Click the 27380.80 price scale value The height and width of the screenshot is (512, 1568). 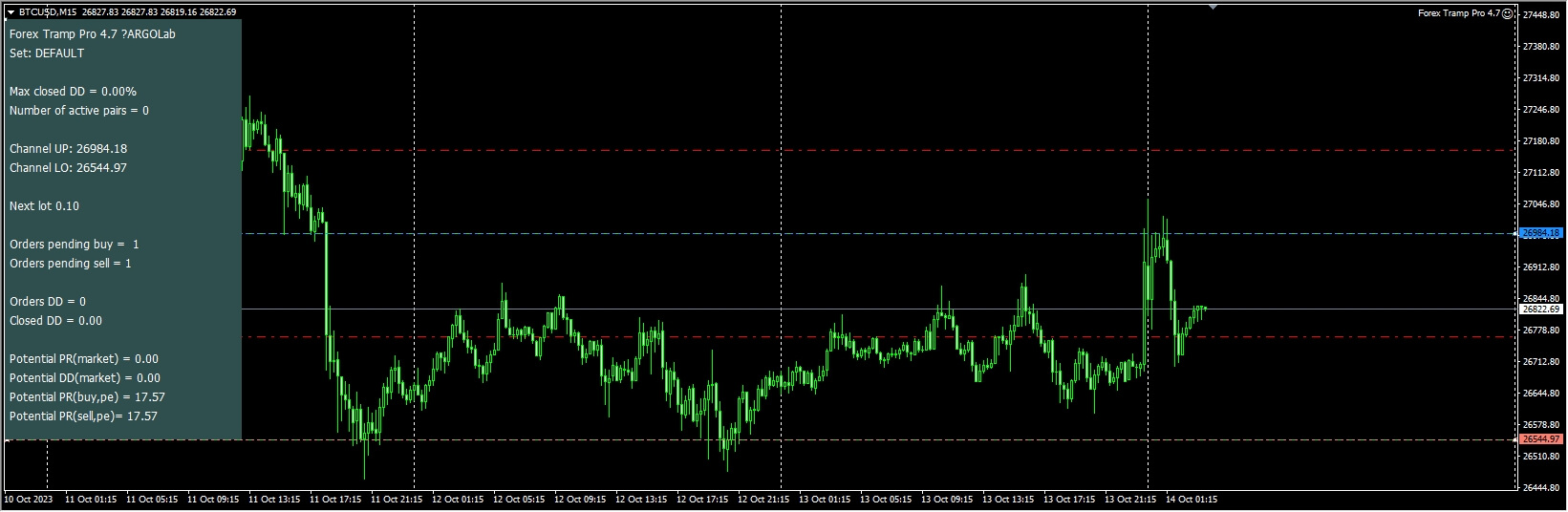click(x=1542, y=47)
